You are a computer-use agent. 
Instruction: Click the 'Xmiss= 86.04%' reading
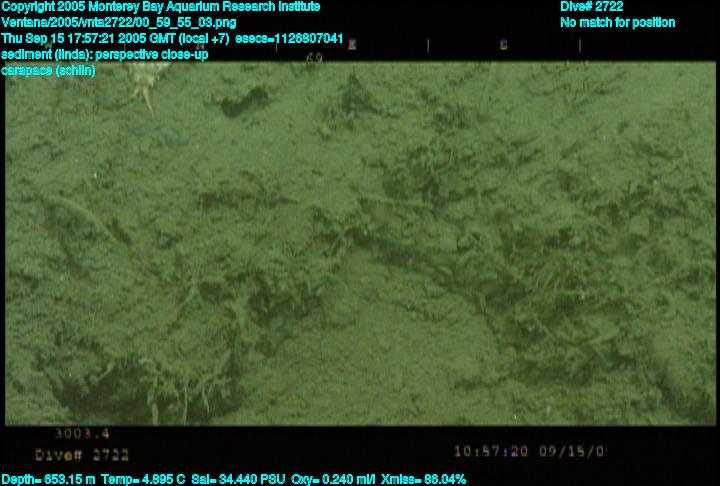[x=423, y=480]
